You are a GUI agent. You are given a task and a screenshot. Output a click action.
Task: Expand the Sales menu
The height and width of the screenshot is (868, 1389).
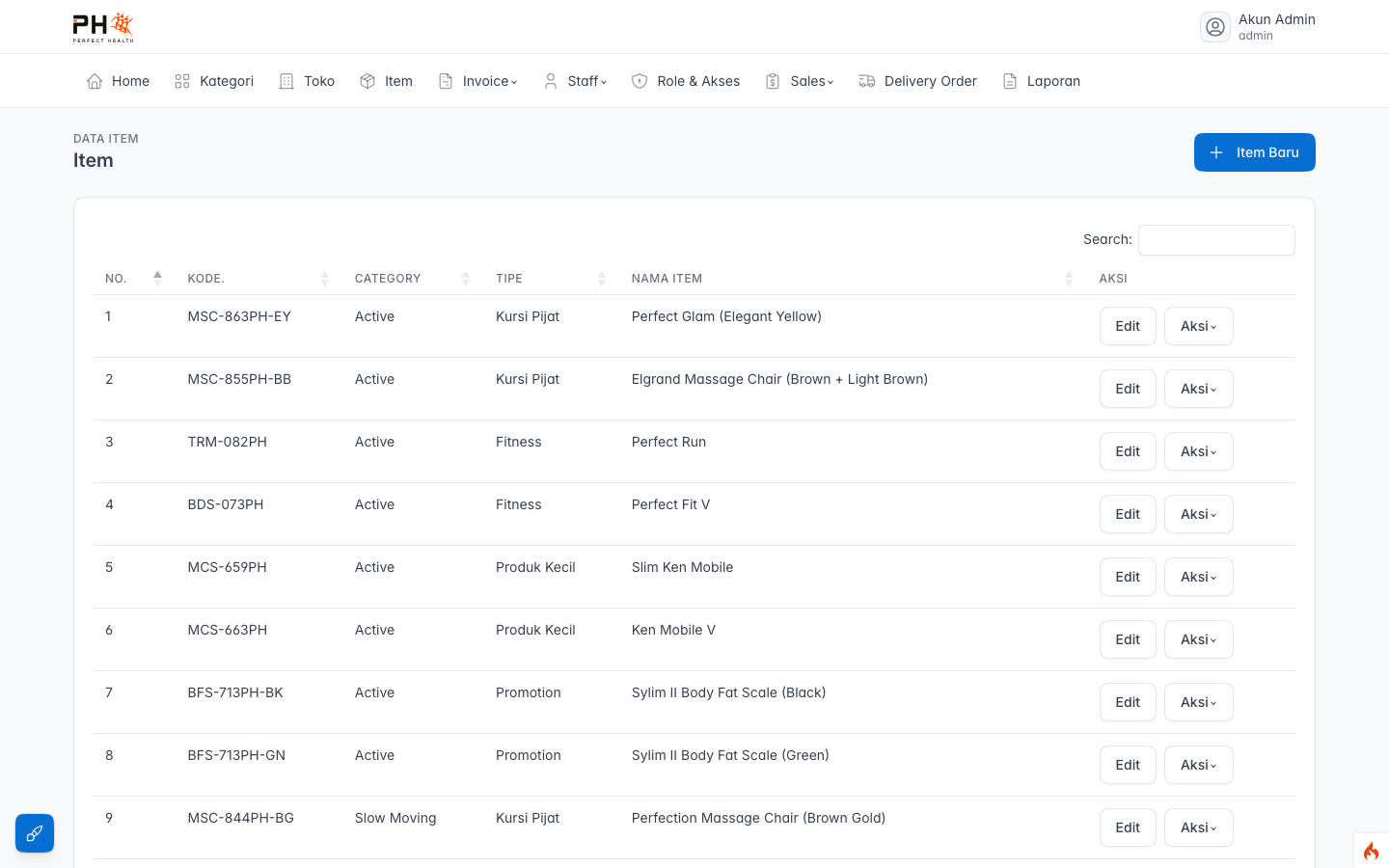pyautogui.click(x=800, y=81)
